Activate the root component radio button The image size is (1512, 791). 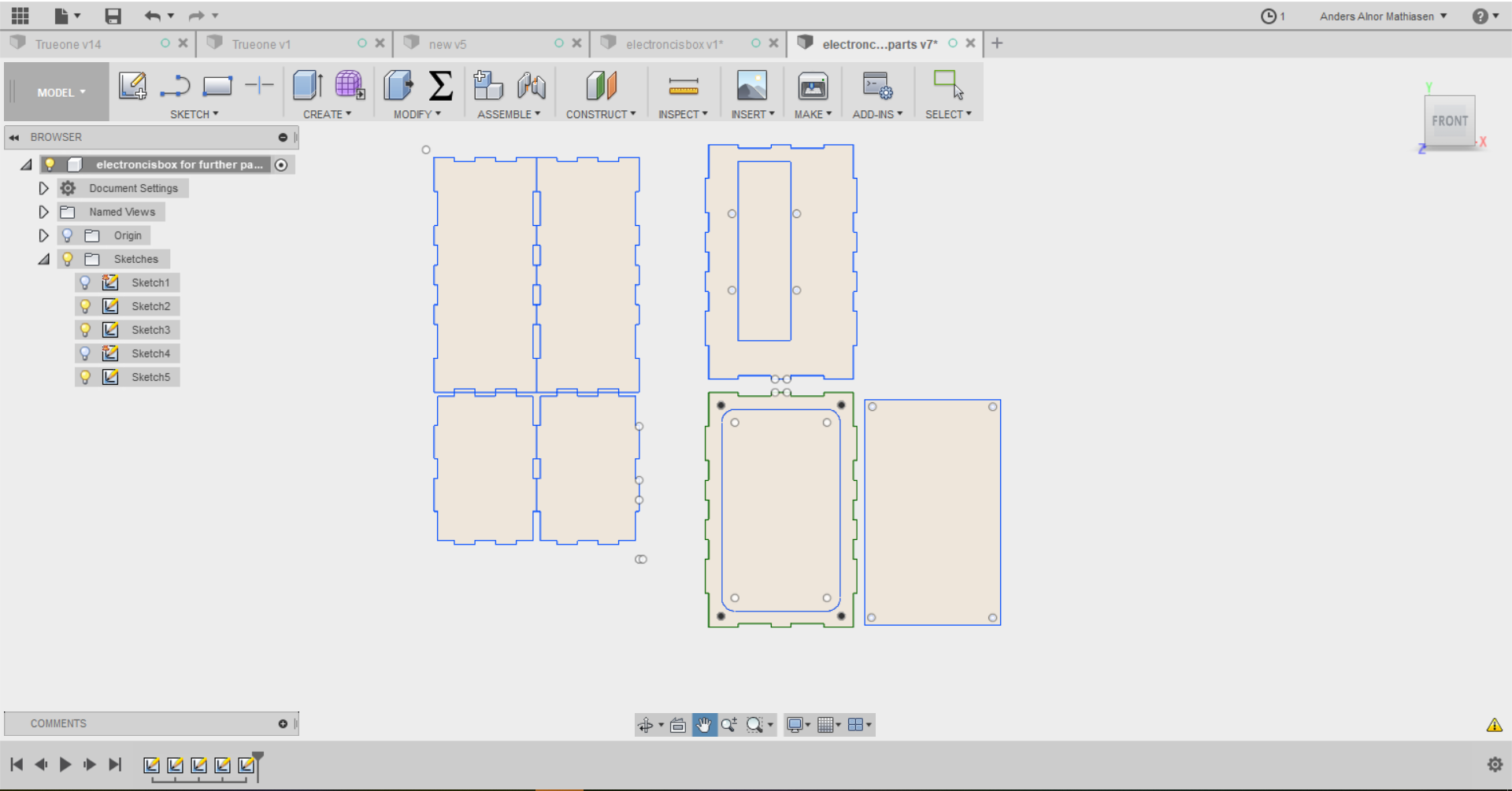click(x=281, y=164)
